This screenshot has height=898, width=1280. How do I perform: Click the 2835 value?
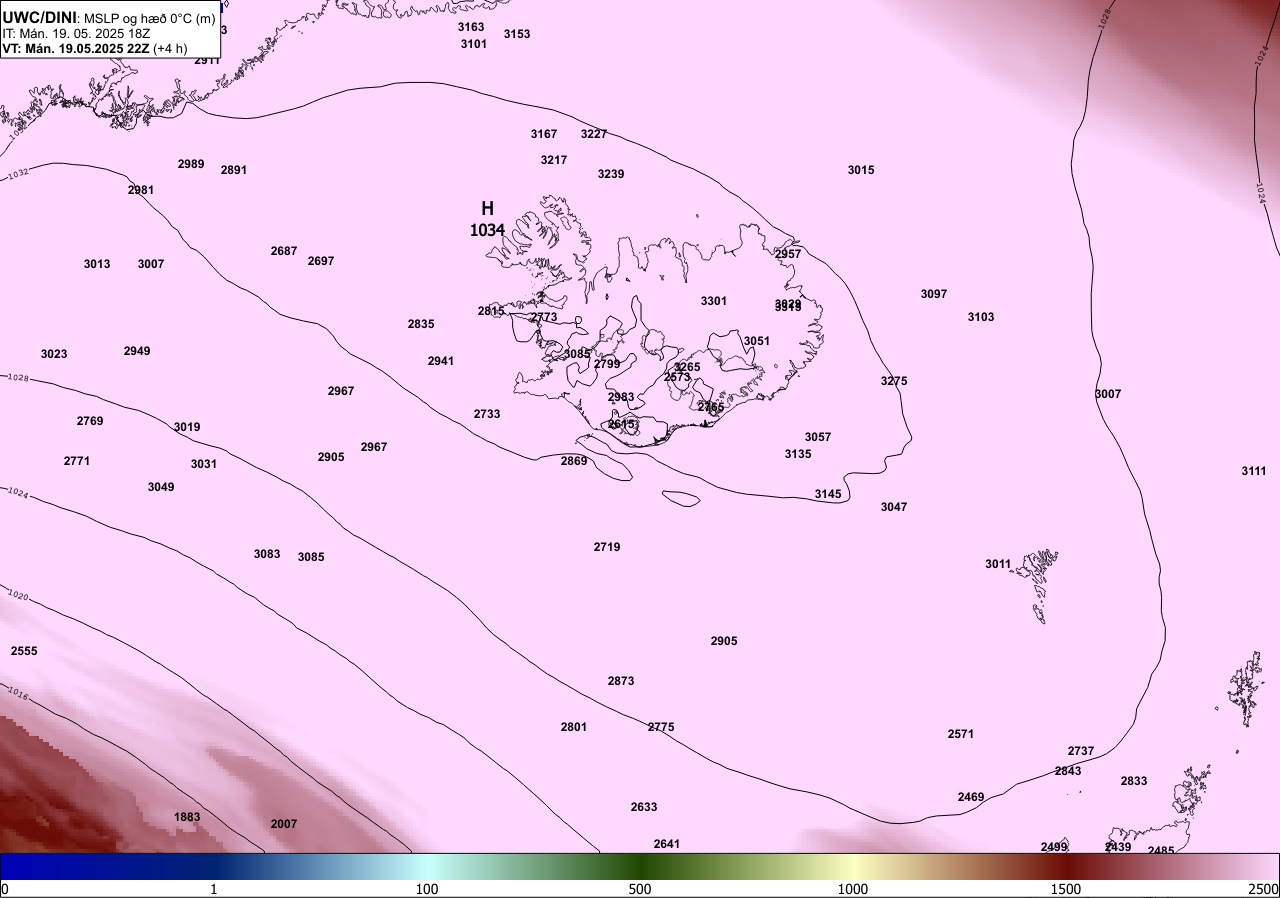tap(421, 324)
